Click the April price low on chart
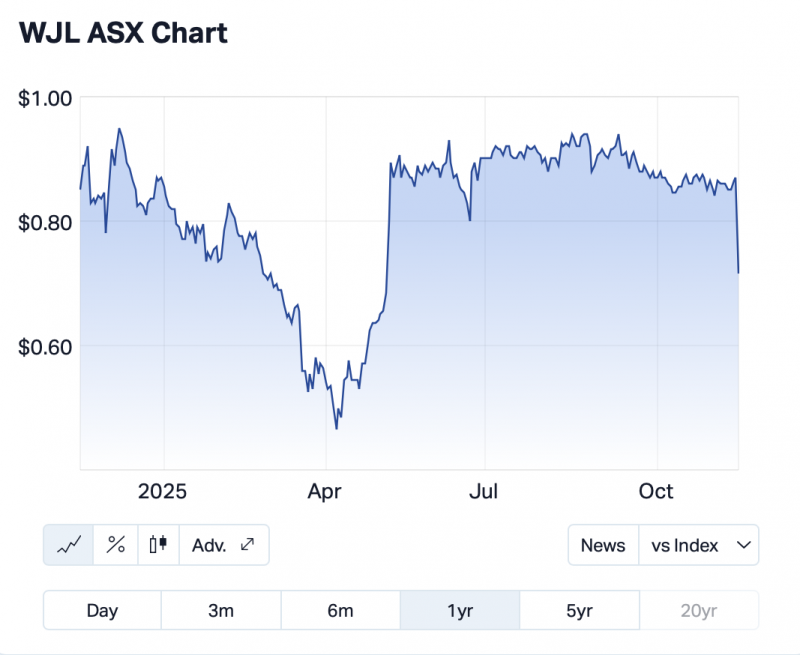Viewport: 800px width, 655px height. coord(336,428)
